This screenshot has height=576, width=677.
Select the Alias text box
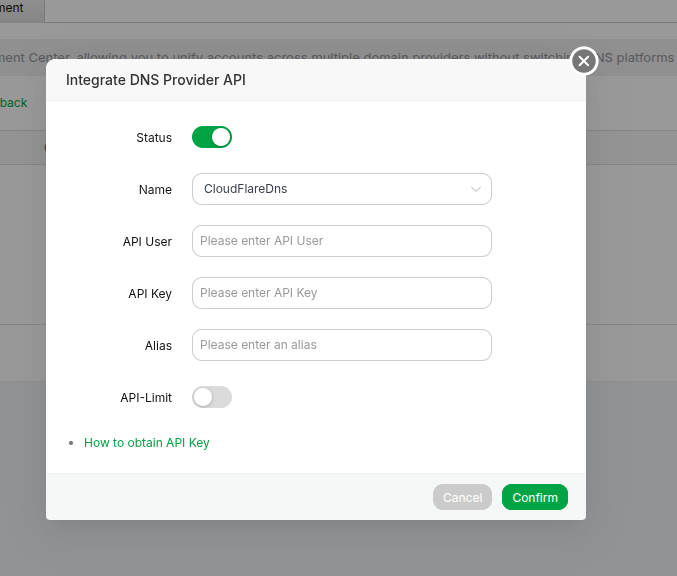point(341,345)
